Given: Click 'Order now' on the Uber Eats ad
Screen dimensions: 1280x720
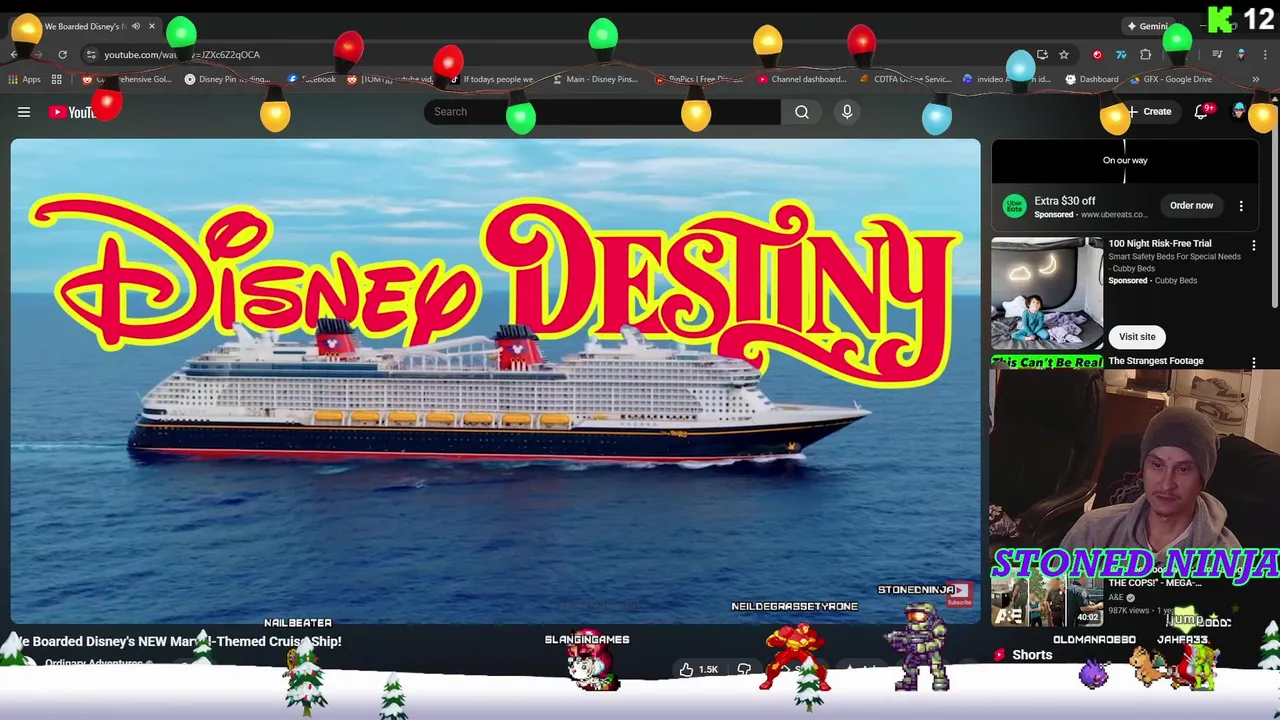Looking at the screenshot, I should (1191, 206).
